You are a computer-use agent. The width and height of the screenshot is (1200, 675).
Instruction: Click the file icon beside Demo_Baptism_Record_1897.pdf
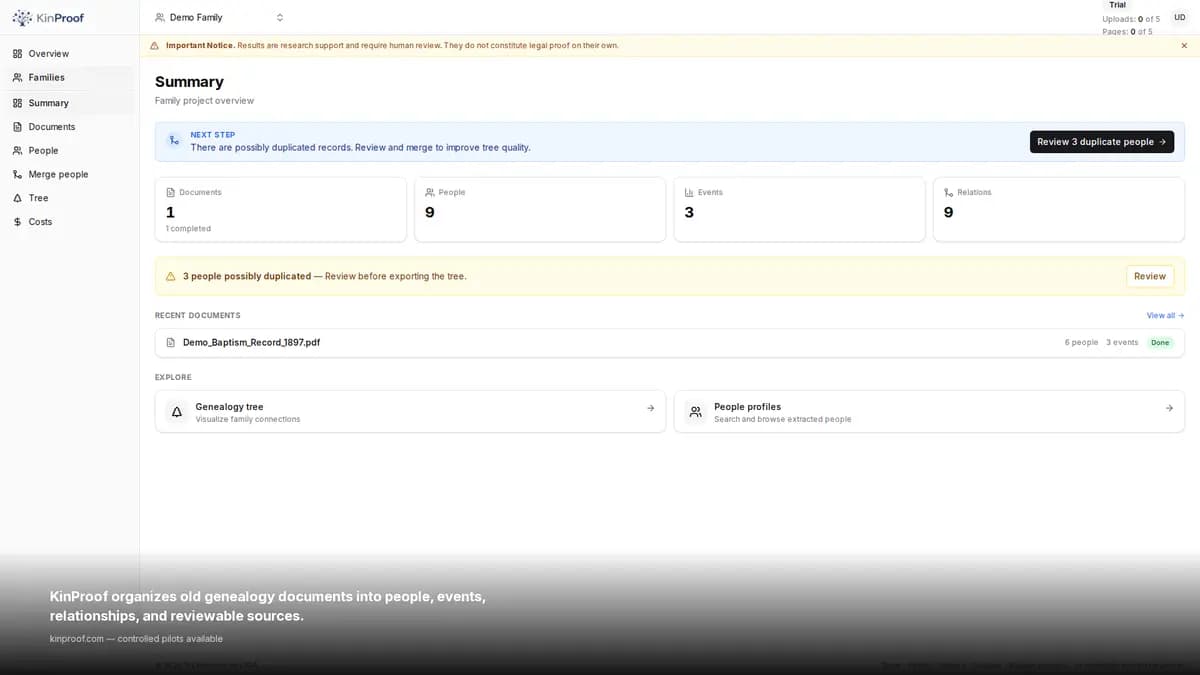(x=171, y=342)
